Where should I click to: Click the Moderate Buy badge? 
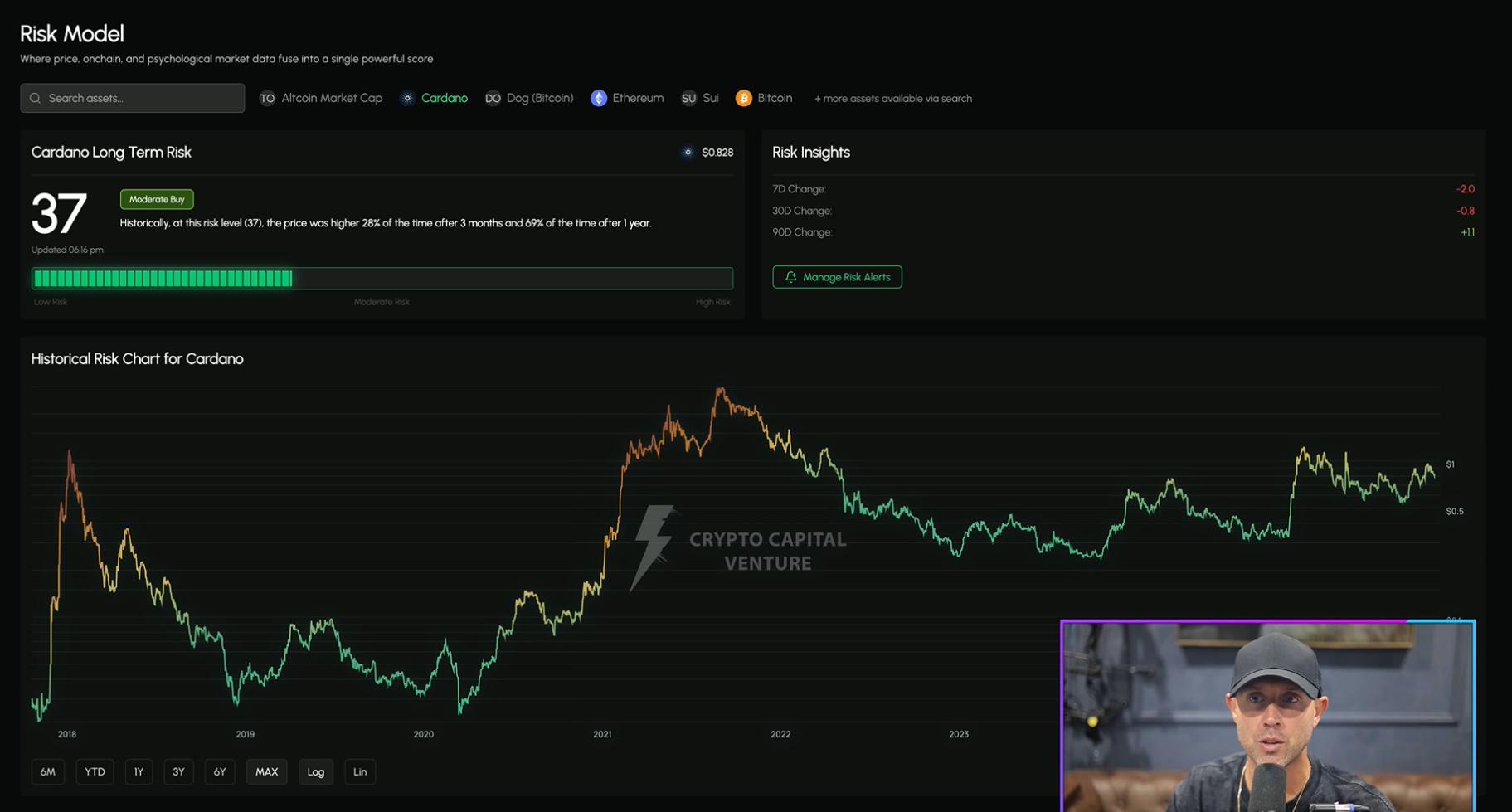tap(156, 199)
